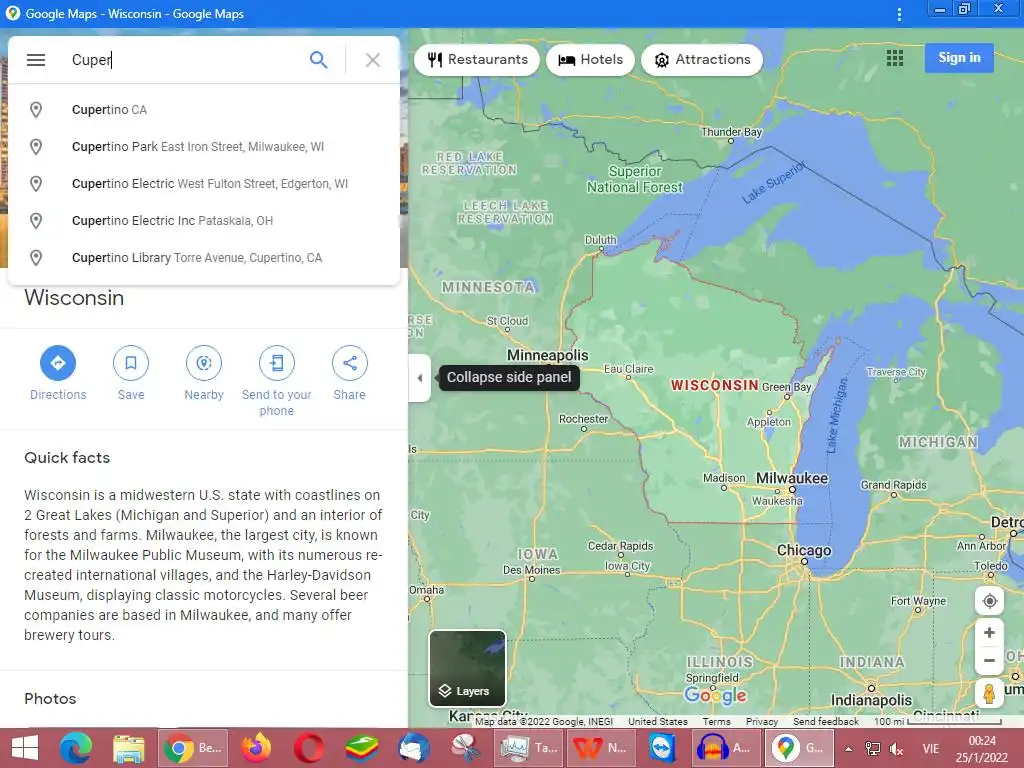Open BlueStacks from taskbar
Screen dimensions: 1024x768
point(361,748)
